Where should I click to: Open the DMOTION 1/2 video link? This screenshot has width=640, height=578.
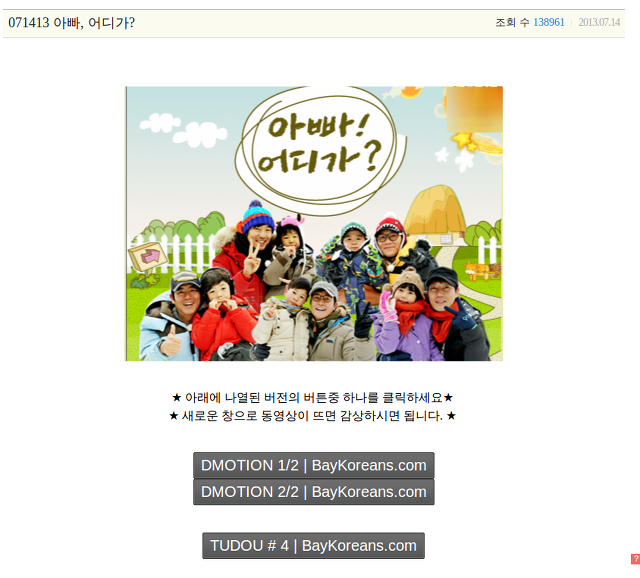coord(313,465)
